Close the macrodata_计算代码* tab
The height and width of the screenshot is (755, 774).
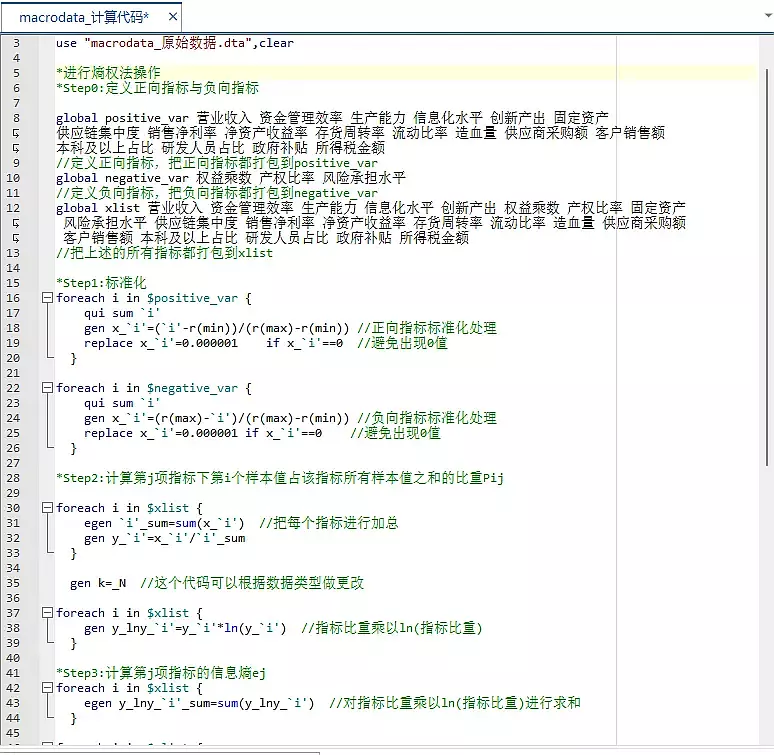coord(173,17)
